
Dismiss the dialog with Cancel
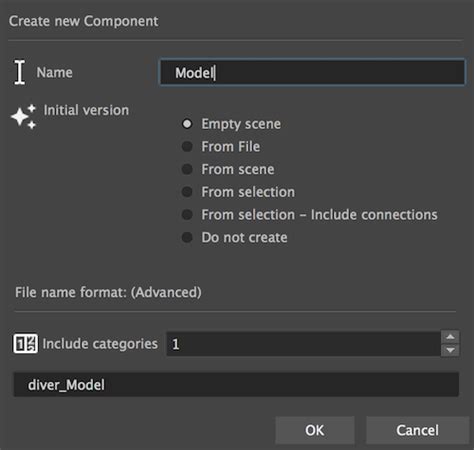417,430
